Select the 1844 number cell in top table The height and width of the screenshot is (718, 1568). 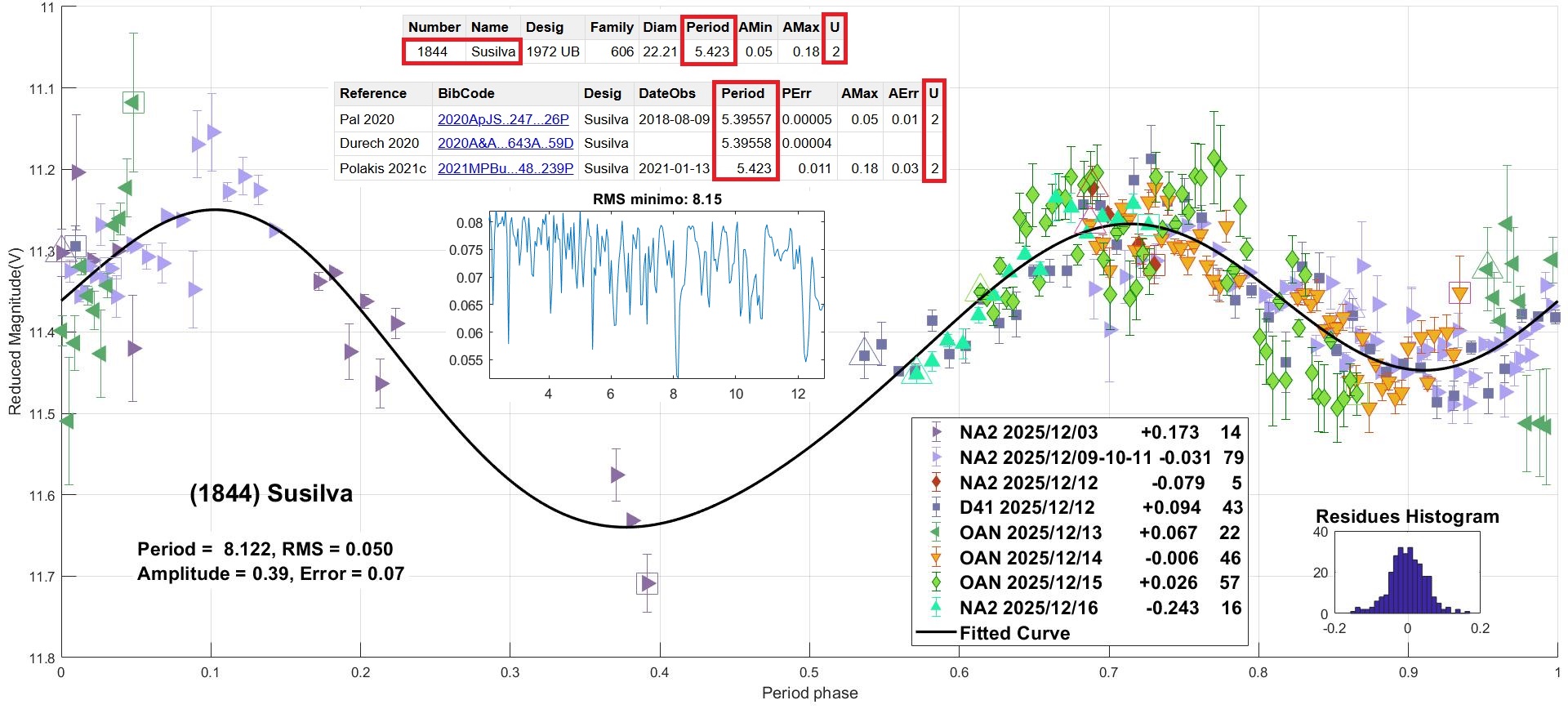point(432,51)
